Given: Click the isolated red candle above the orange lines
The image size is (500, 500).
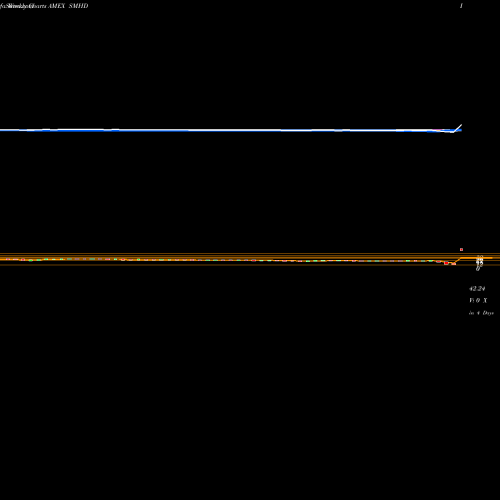Looking at the screenshot, I should point(461,249).
